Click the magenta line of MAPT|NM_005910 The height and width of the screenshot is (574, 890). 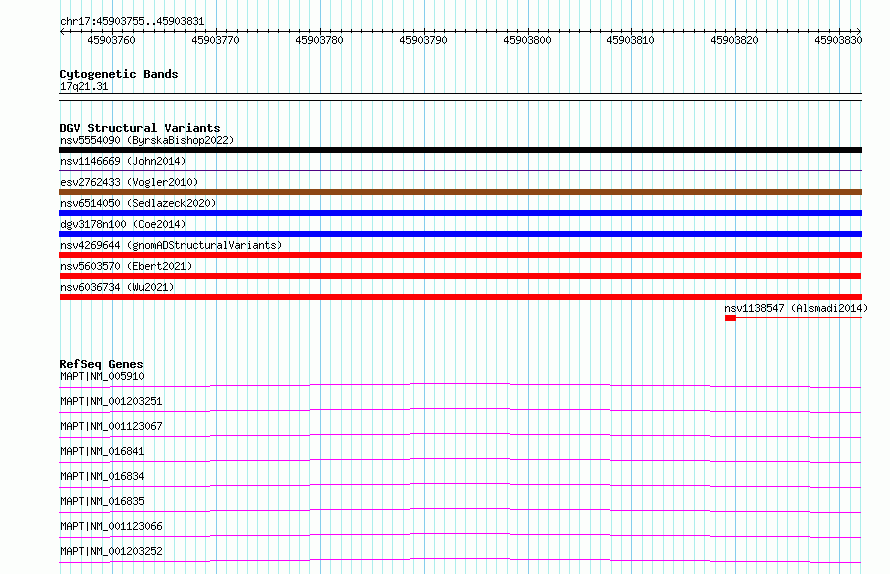460,386
